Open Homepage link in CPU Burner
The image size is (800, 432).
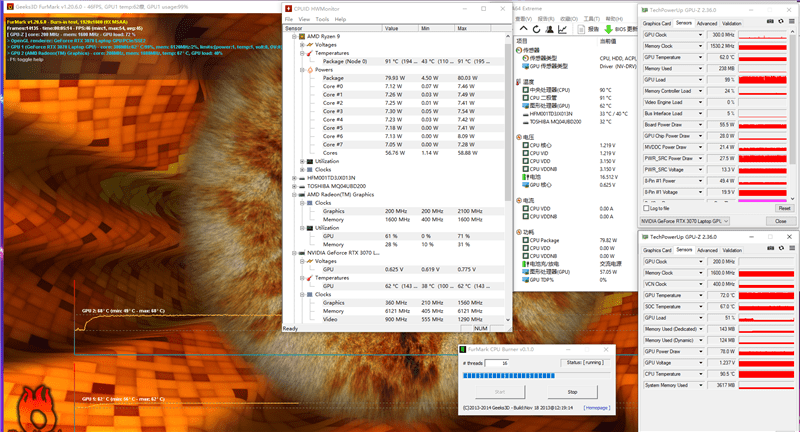(596, 408)
